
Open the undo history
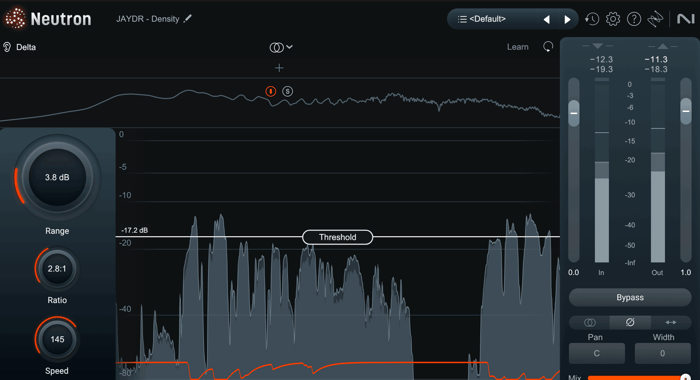(592, 19)
